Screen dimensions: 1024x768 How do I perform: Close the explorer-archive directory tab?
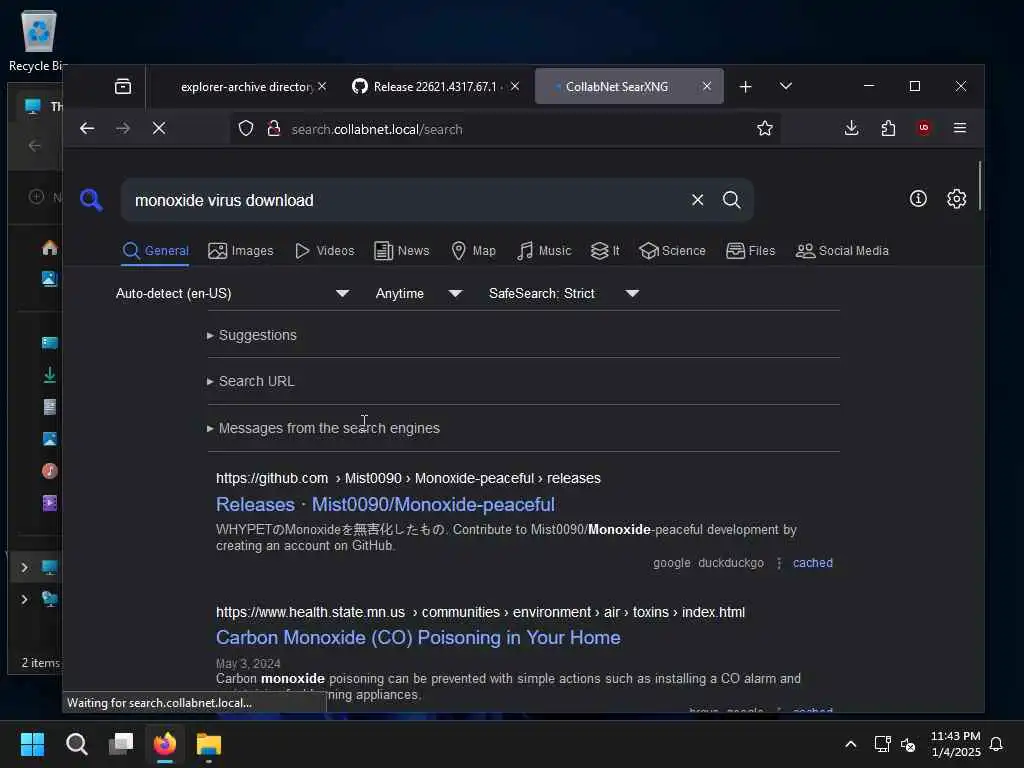tap(322, 86)
